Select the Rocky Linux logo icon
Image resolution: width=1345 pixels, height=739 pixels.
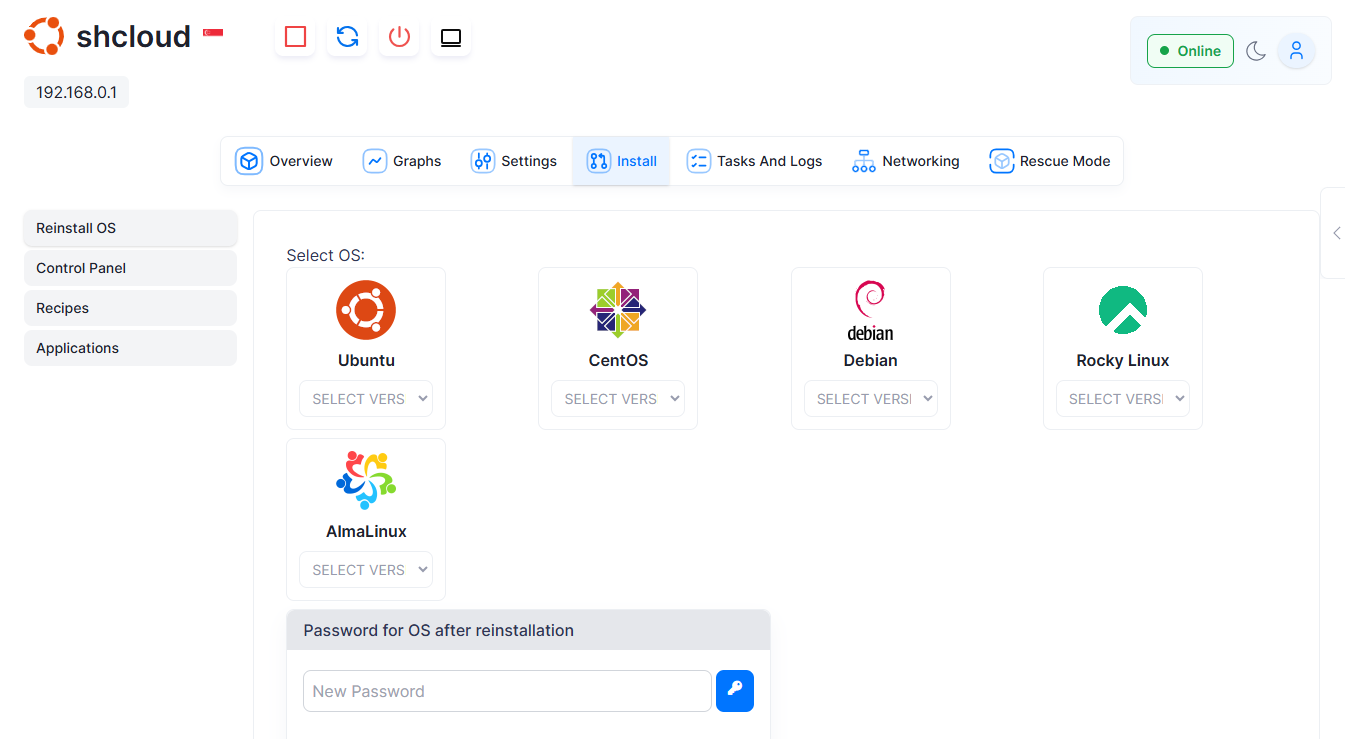tap(1122, 310)
